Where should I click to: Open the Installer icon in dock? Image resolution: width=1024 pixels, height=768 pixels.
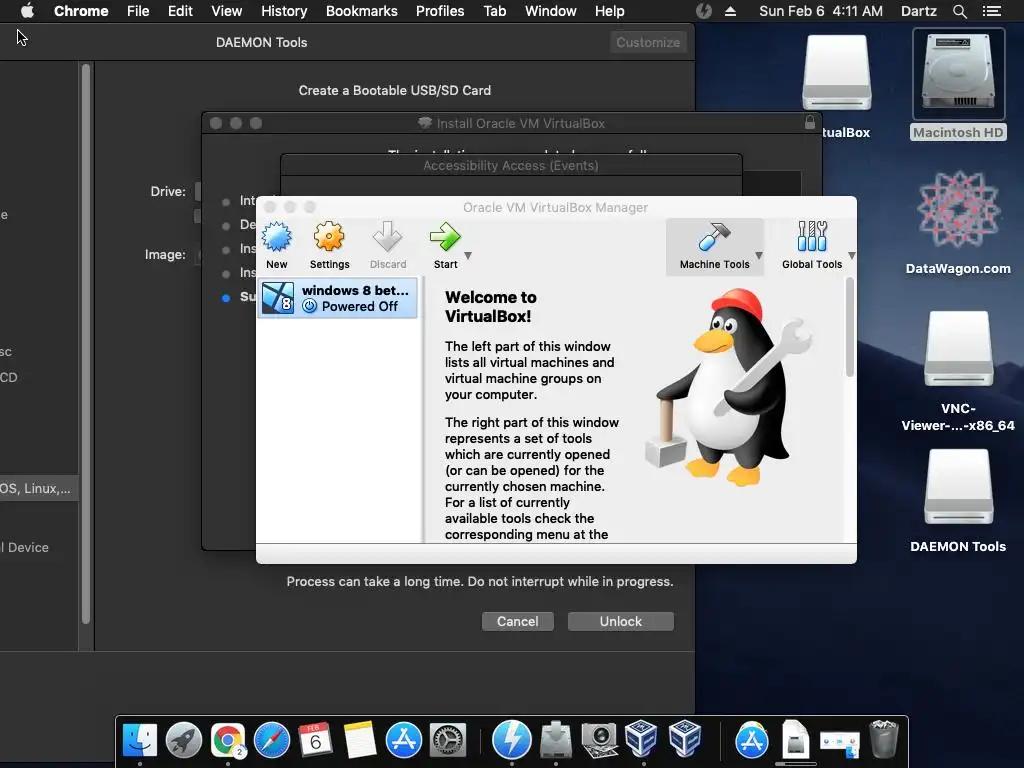(x=556, y=740)
